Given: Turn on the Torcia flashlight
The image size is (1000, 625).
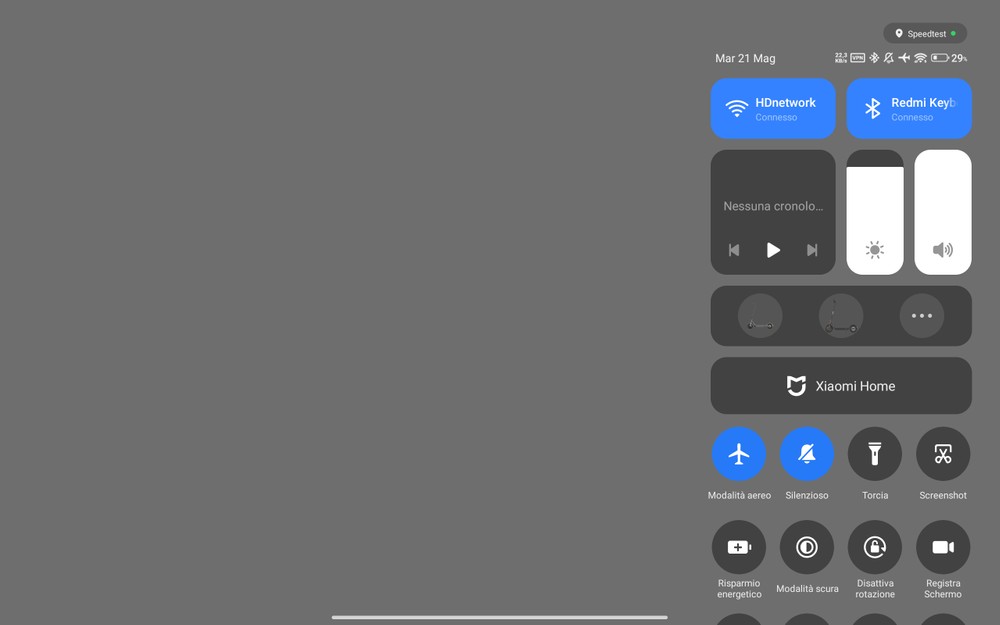Looking at the screenshot, I should (x=875, y=454).
